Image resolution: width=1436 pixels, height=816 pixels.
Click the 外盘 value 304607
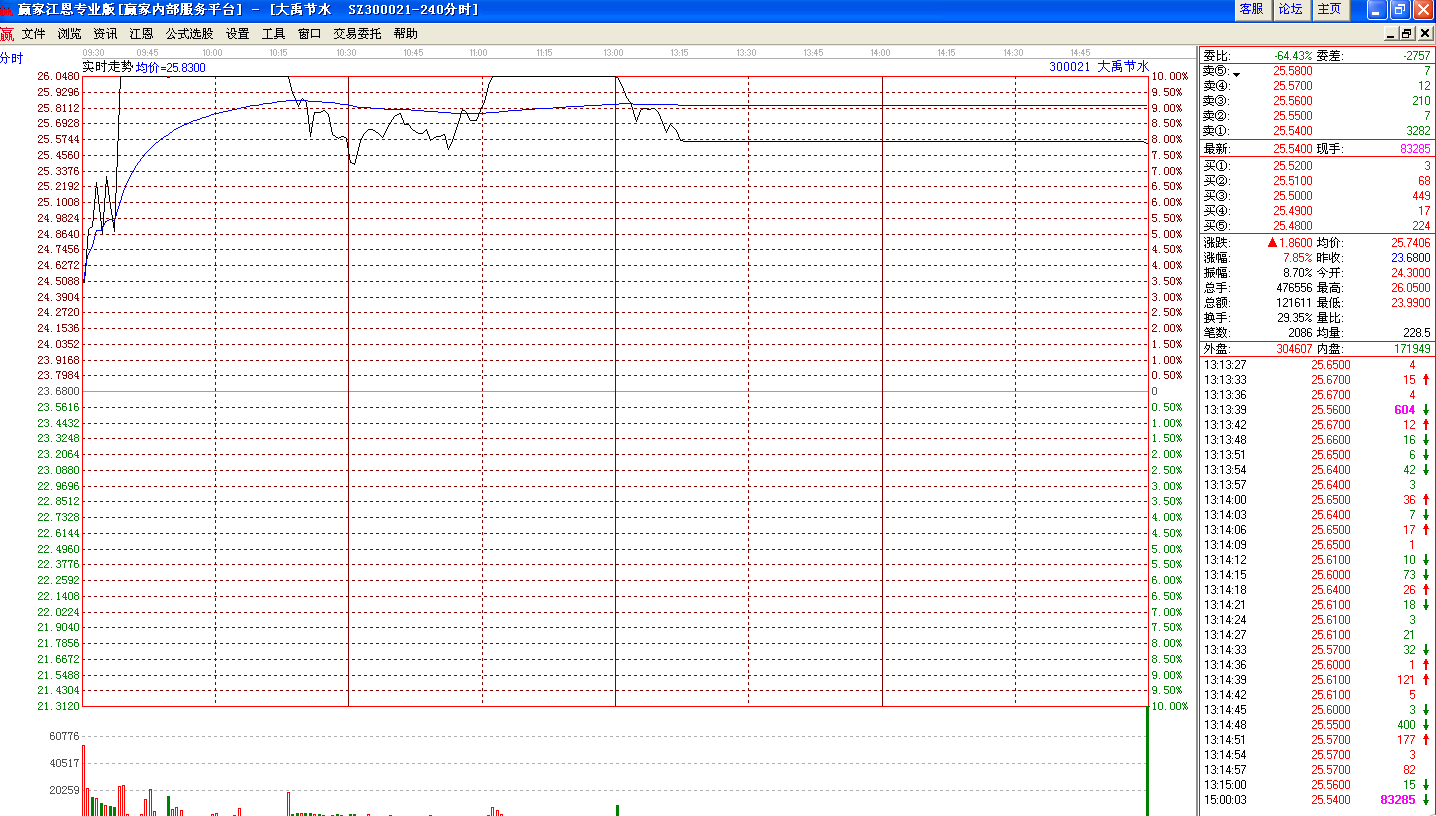coord(1294,349)
